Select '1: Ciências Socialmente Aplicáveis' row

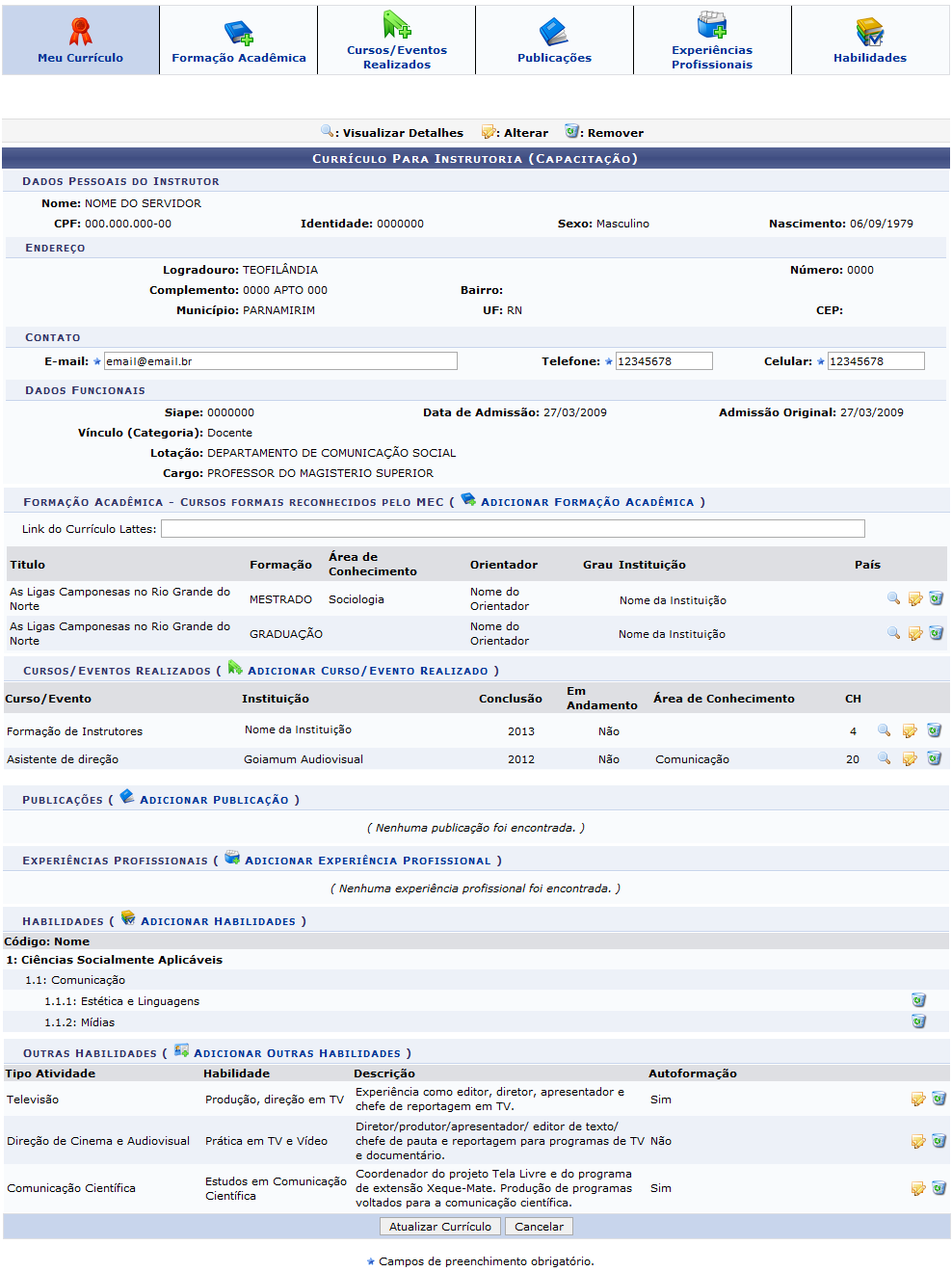click(476, 960)
